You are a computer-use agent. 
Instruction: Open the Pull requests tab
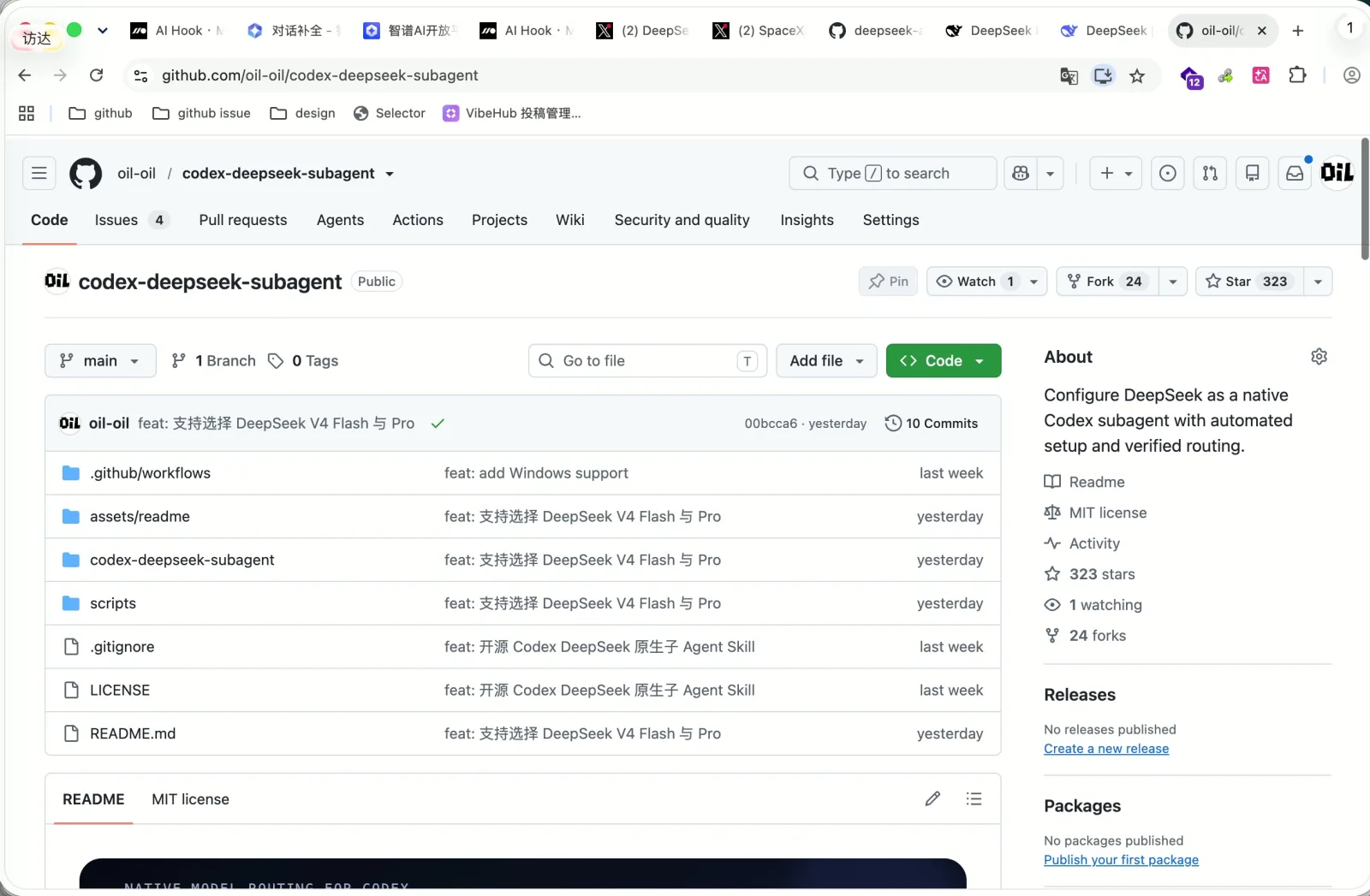(243, 220)
